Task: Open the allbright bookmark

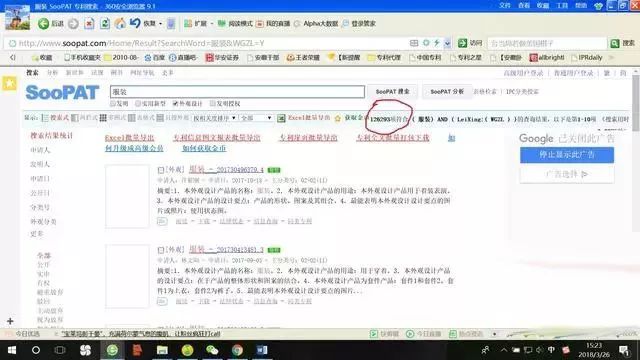Action: click(547, 58)
